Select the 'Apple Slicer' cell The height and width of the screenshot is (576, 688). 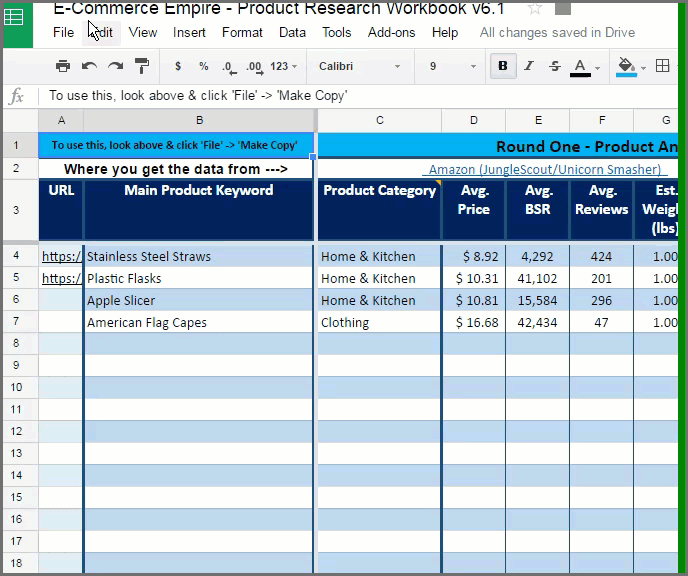point(198,301)
